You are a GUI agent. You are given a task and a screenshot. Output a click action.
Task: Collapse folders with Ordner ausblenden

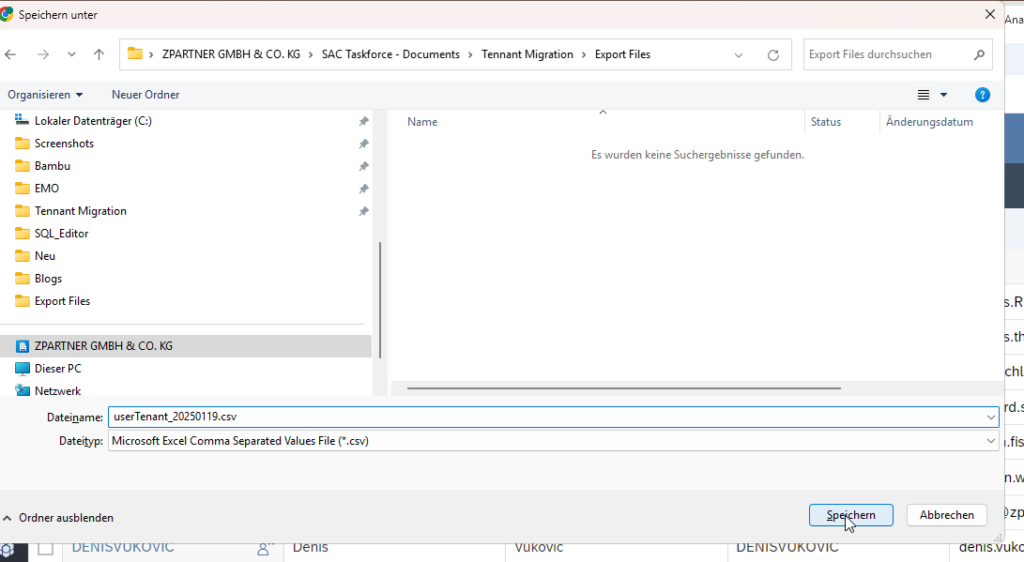point(58,518)
